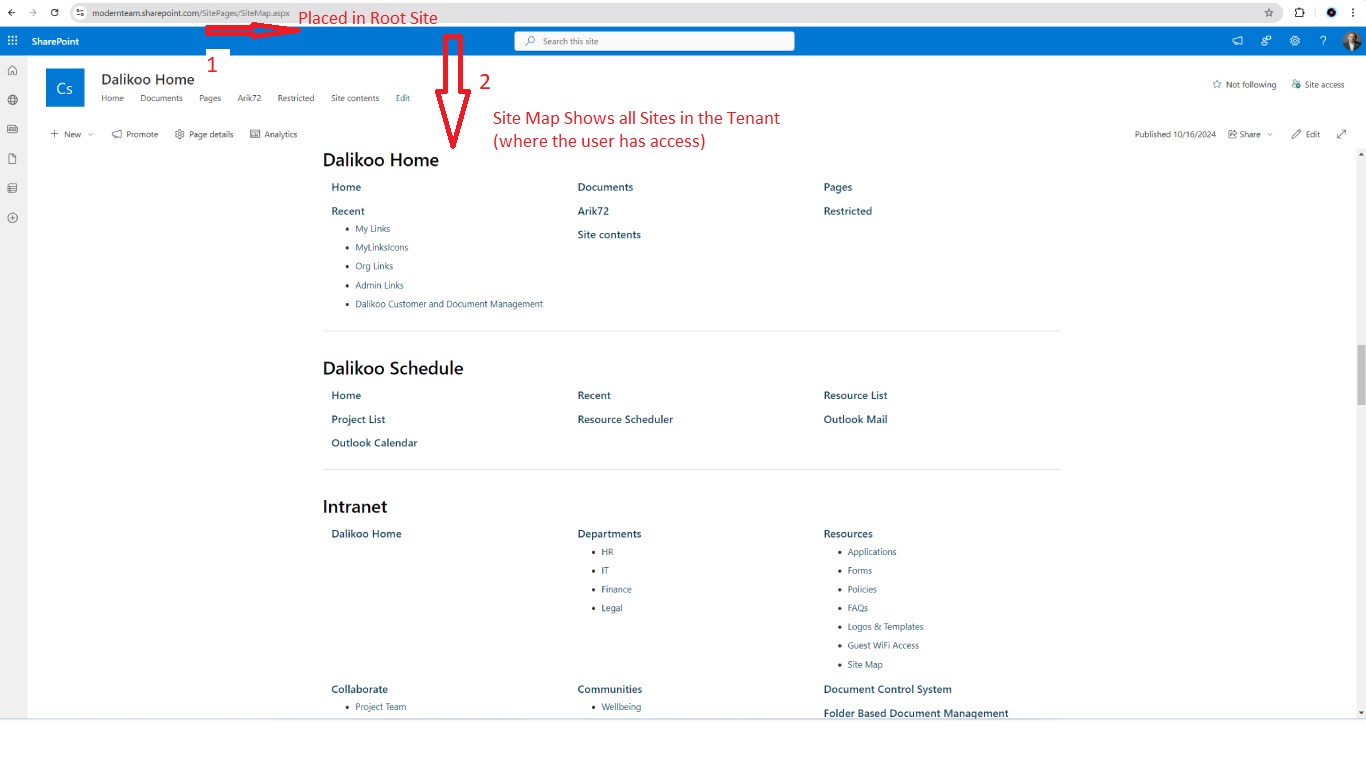Open Outlook Calendar link

pyautogui.click(x=374, y=443)
